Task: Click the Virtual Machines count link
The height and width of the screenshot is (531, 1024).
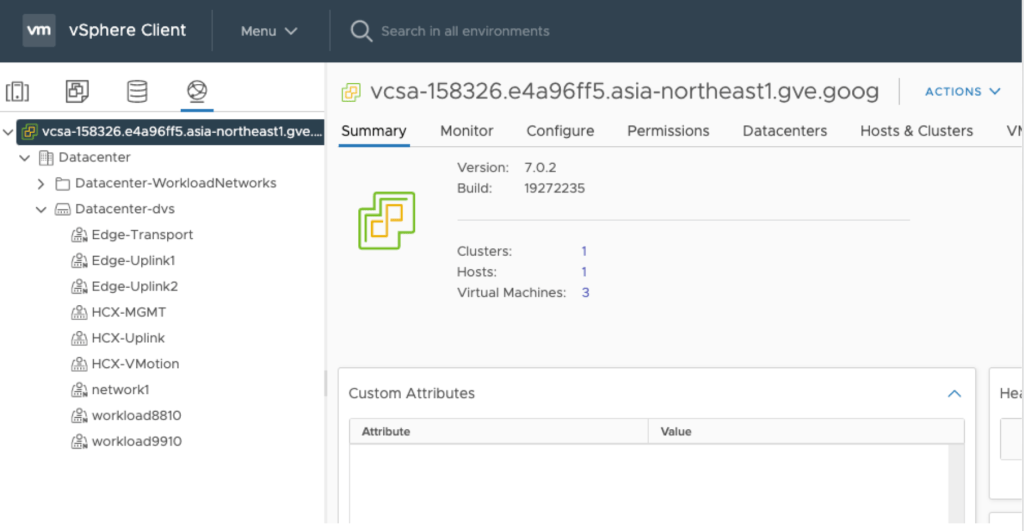Action: 585,293
